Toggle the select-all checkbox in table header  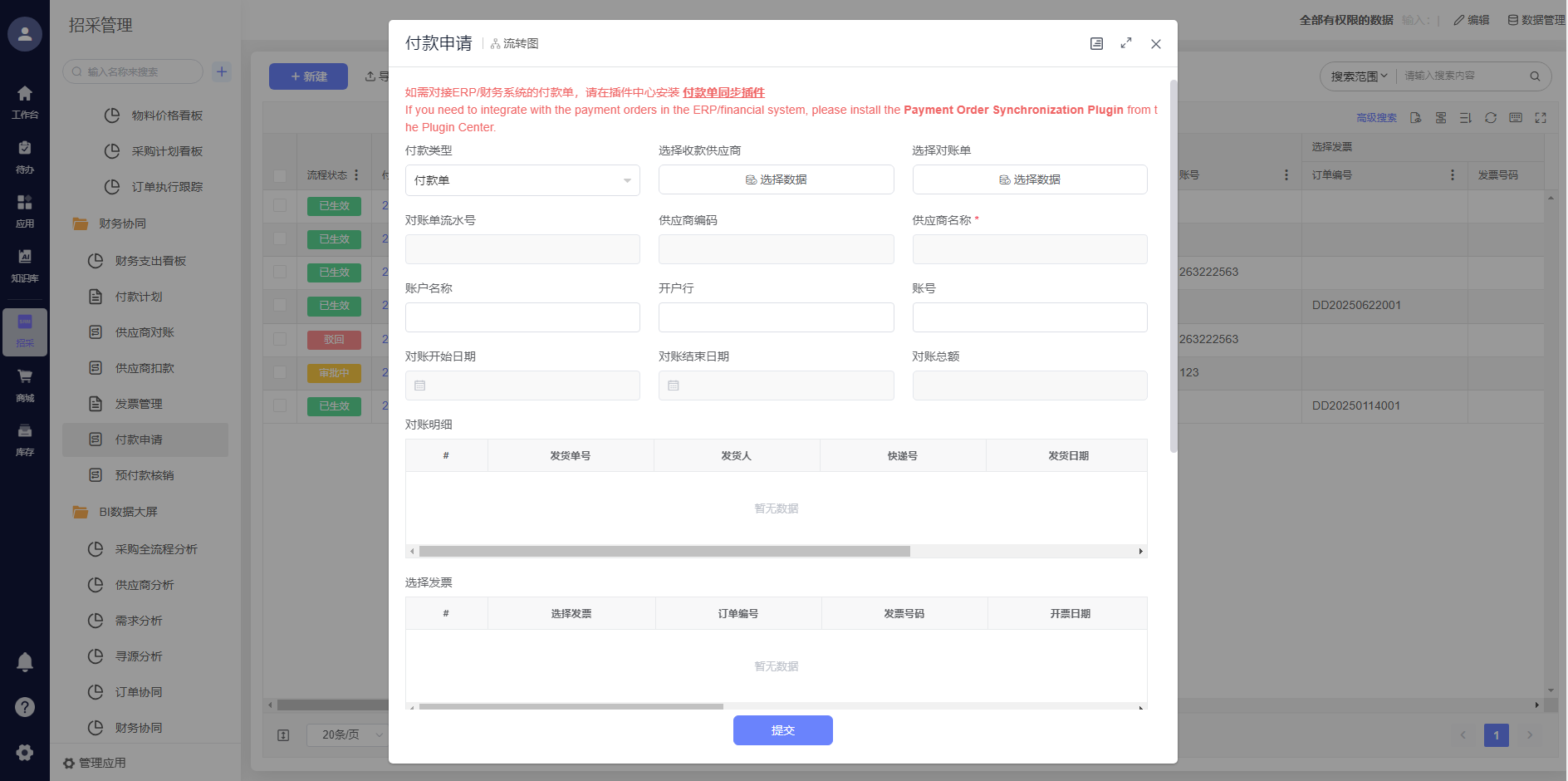click(x=280, y=176)
